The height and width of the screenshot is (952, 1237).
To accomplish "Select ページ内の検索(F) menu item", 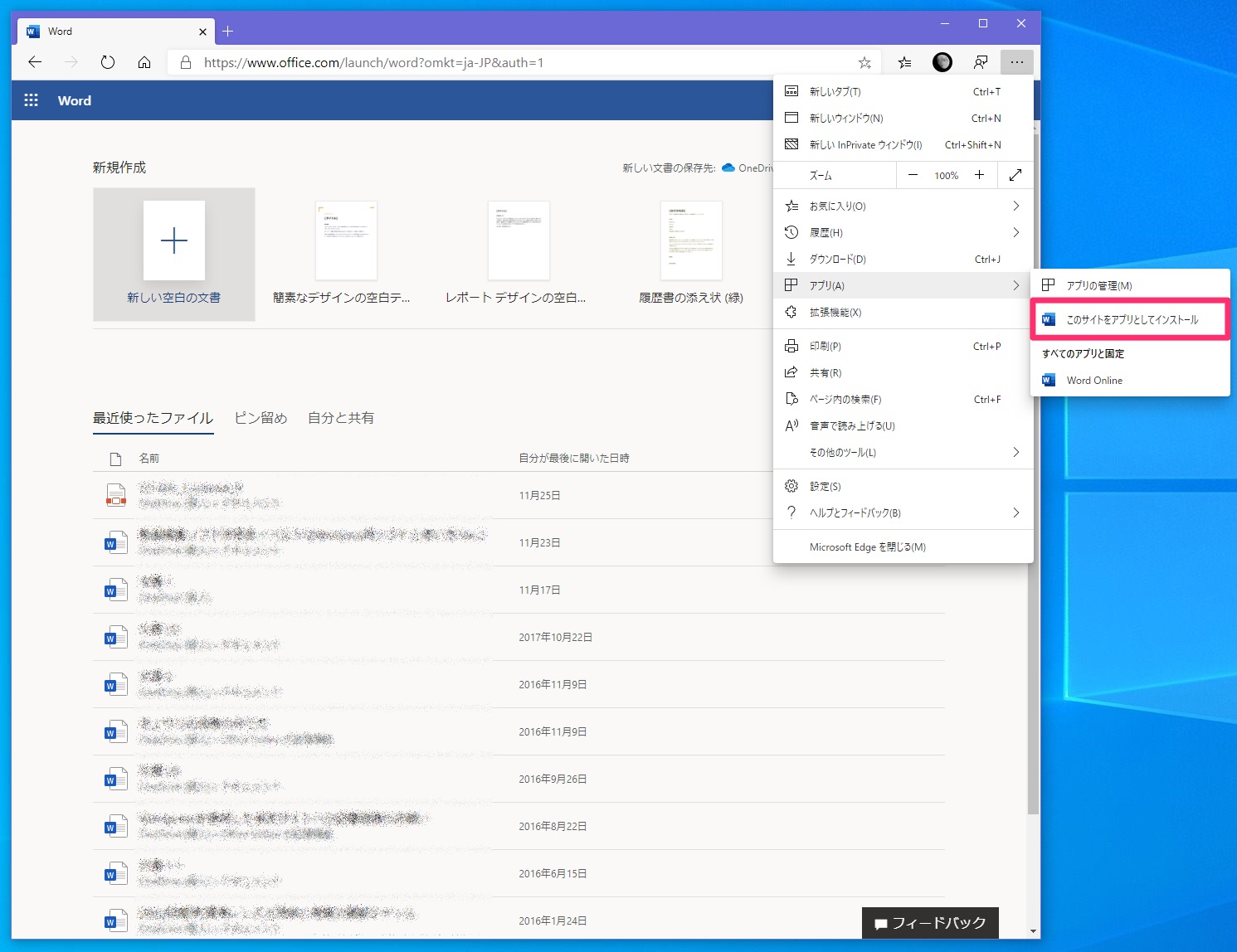I will click(903, 399).
